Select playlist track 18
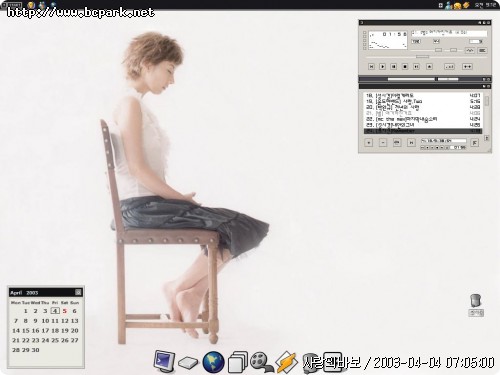The height and width of the screenshot is (375, 500). 423,95
